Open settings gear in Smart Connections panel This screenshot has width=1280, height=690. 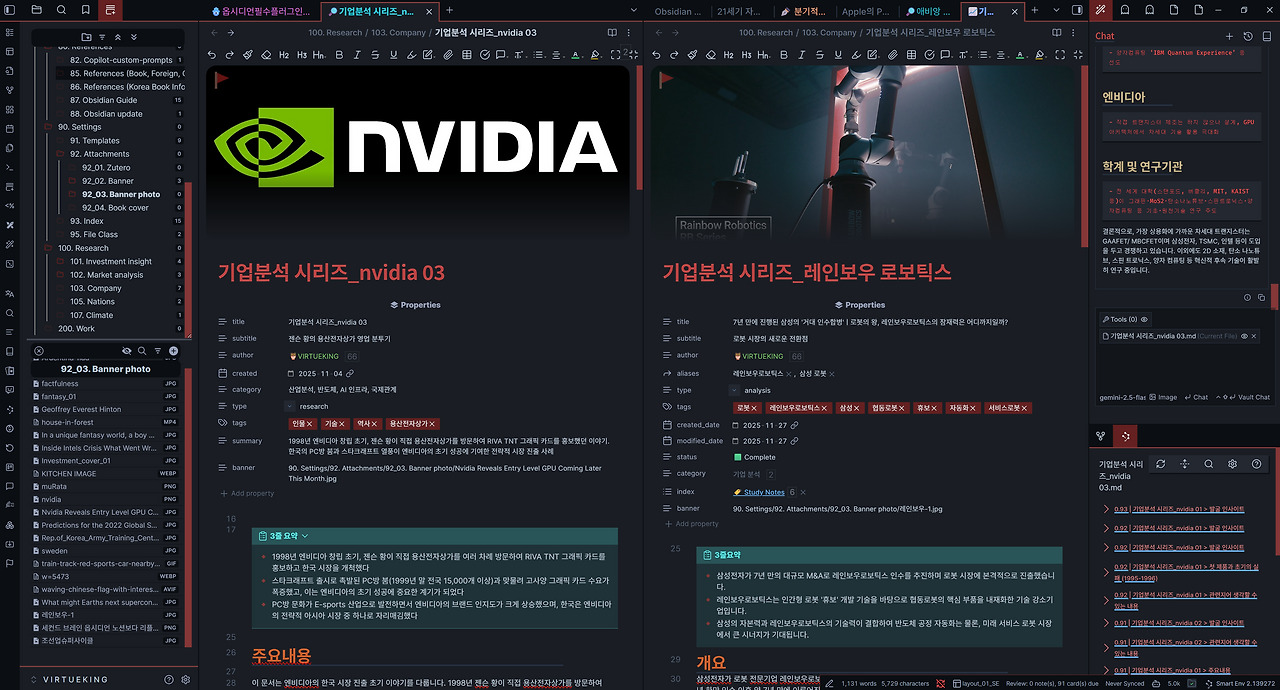1232,464
